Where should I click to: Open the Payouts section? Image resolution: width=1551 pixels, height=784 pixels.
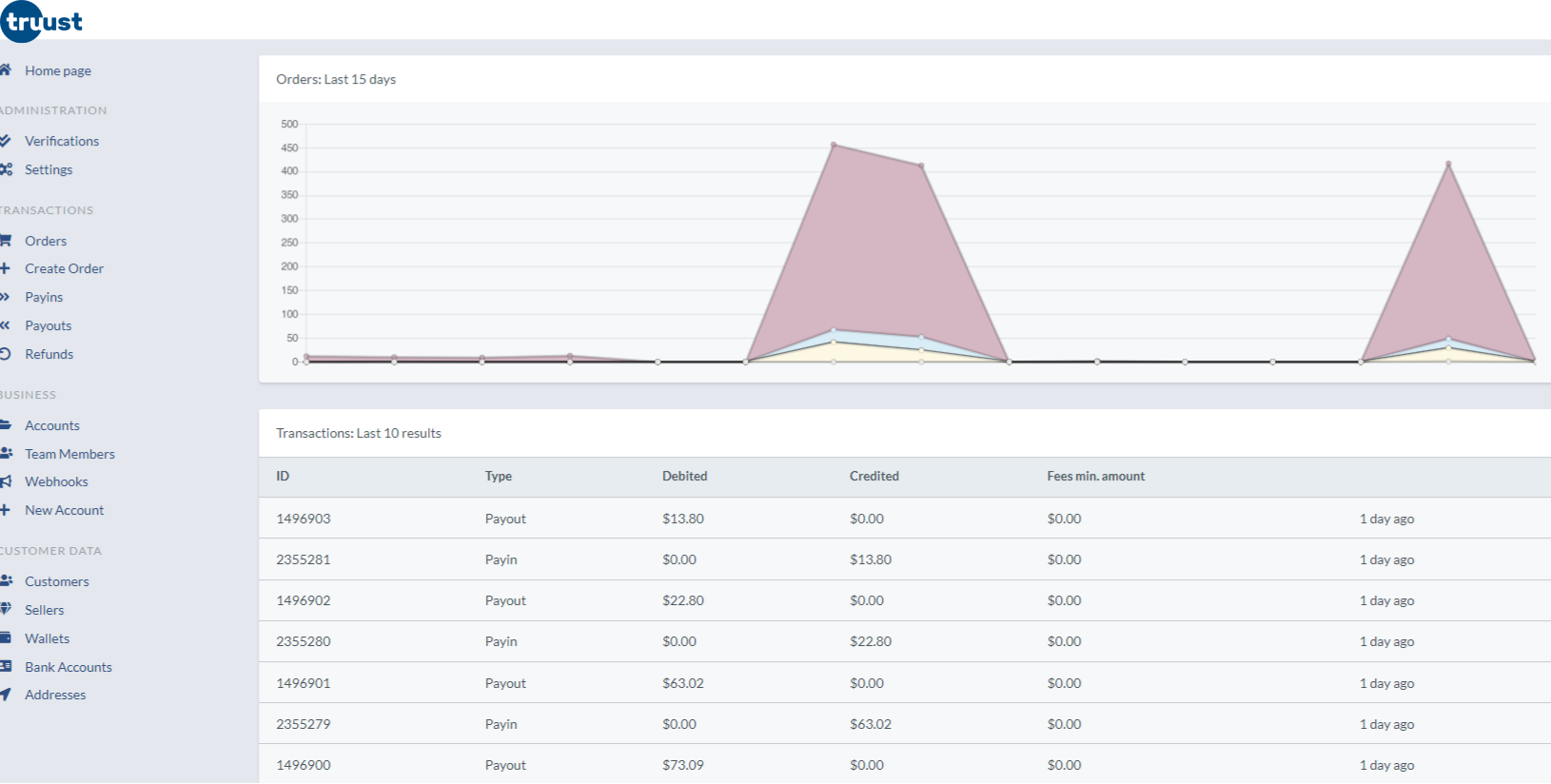click(48, 325)
